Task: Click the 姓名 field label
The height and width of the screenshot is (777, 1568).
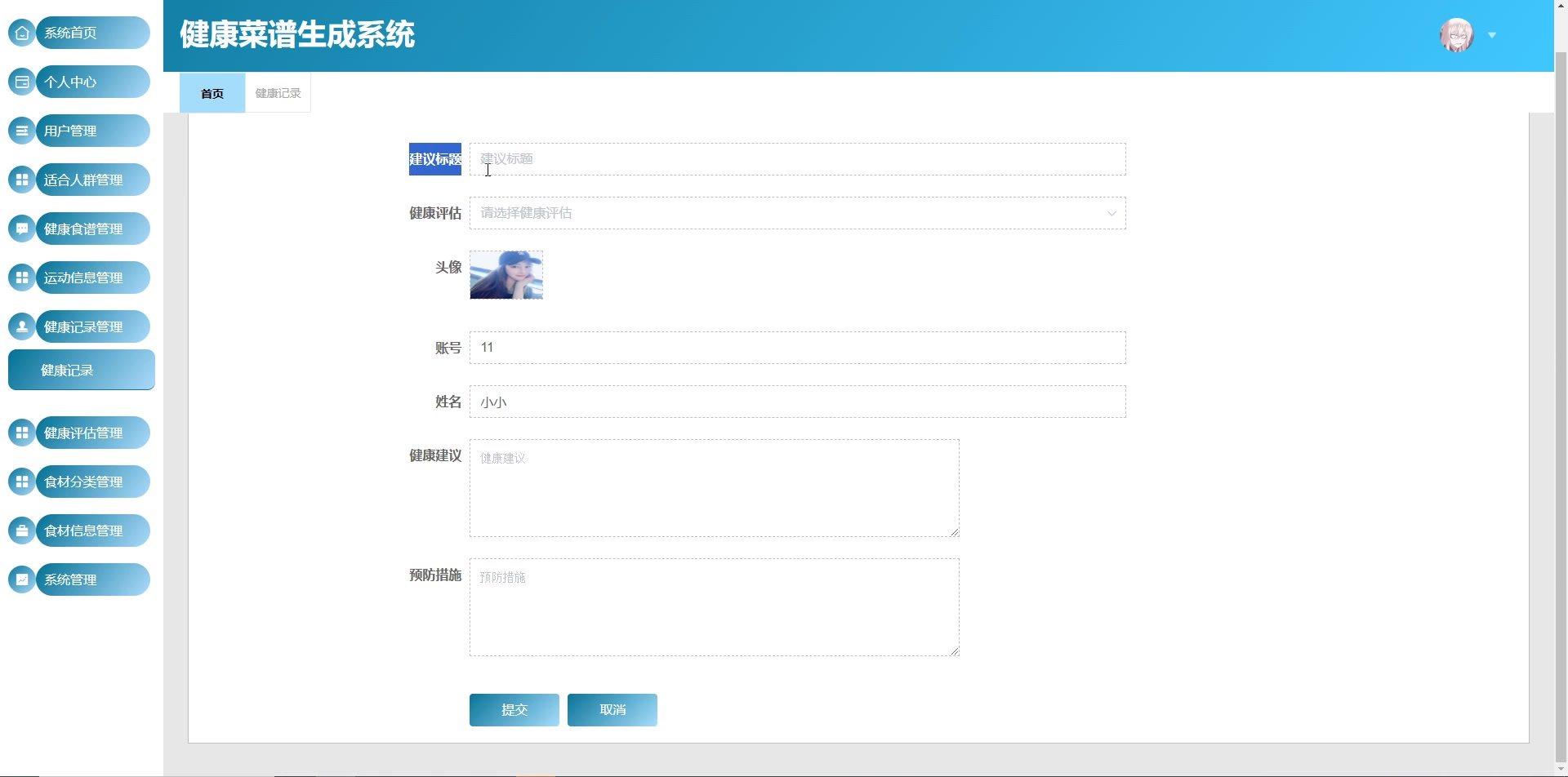Action: coord(448,402)
